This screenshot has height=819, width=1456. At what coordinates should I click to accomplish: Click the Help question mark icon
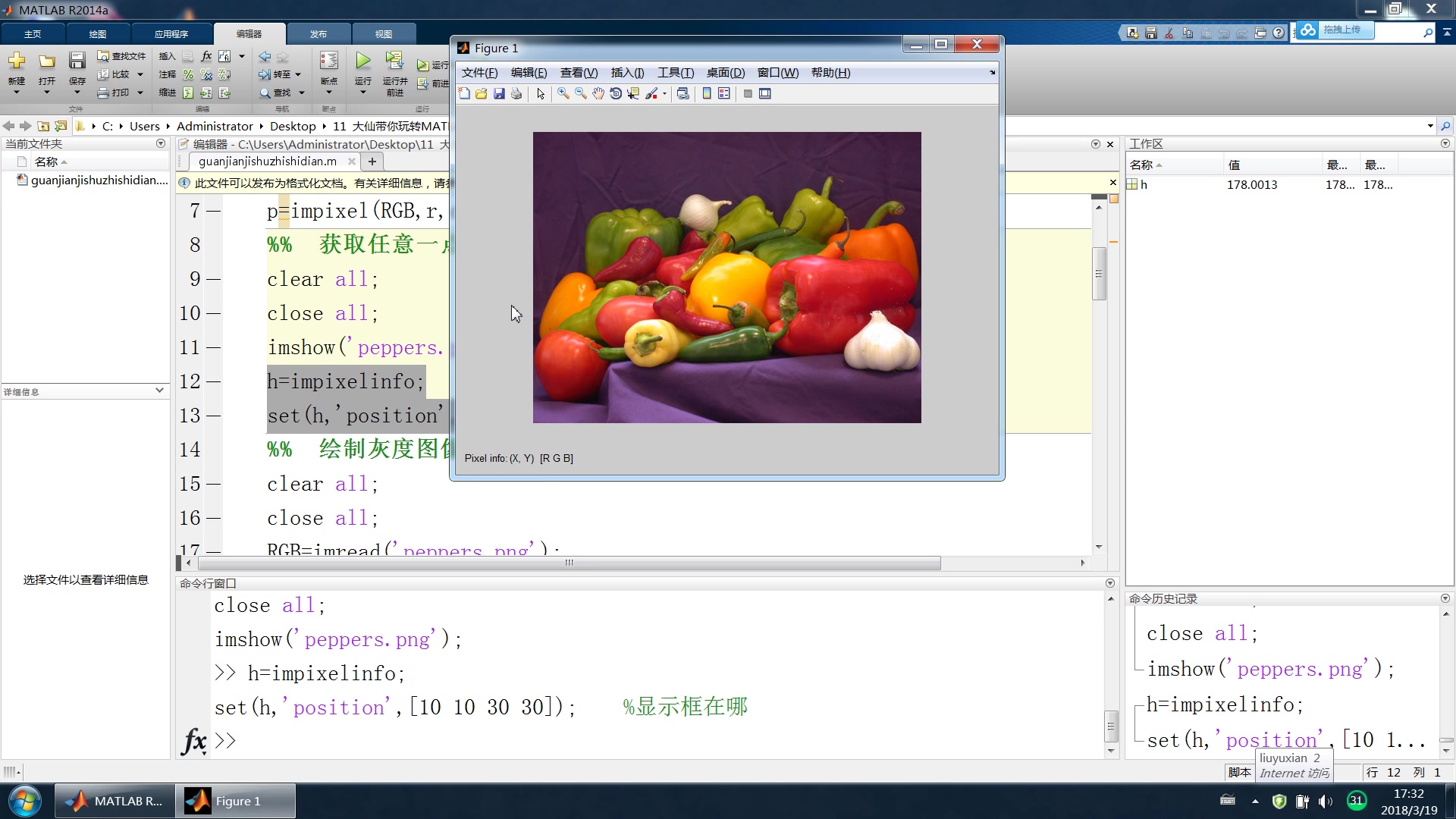[x=1279, y=33]
